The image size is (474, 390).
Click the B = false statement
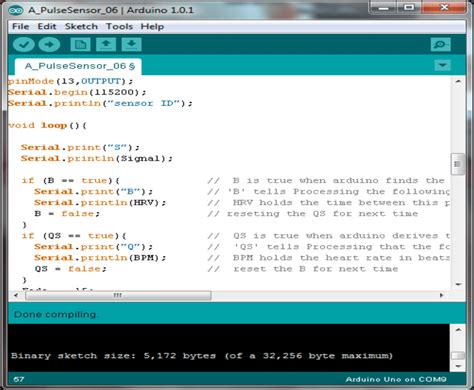pyautogui.click(x=67, y=213)
